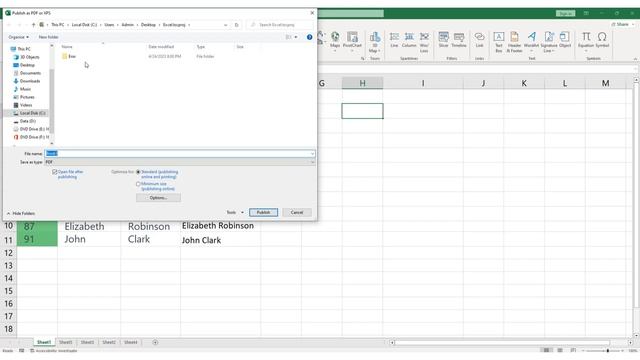640x360 pixels.
Task: Select Local Disk (C:) in navigation pane
Action: (32, 113)
